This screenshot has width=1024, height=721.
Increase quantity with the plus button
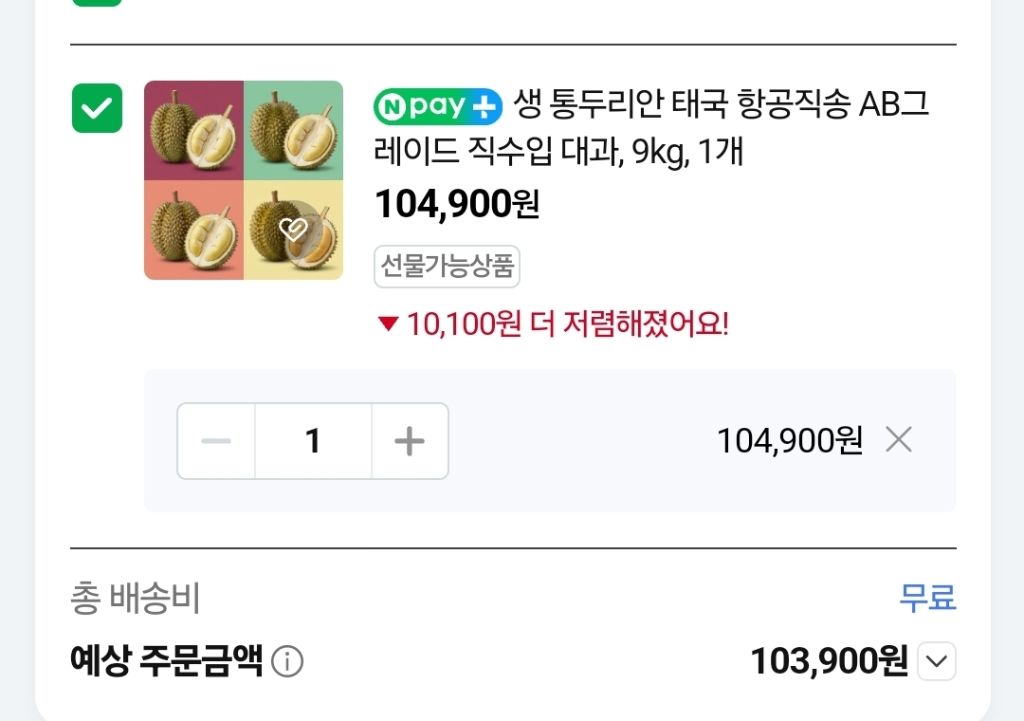pos(409,441)
